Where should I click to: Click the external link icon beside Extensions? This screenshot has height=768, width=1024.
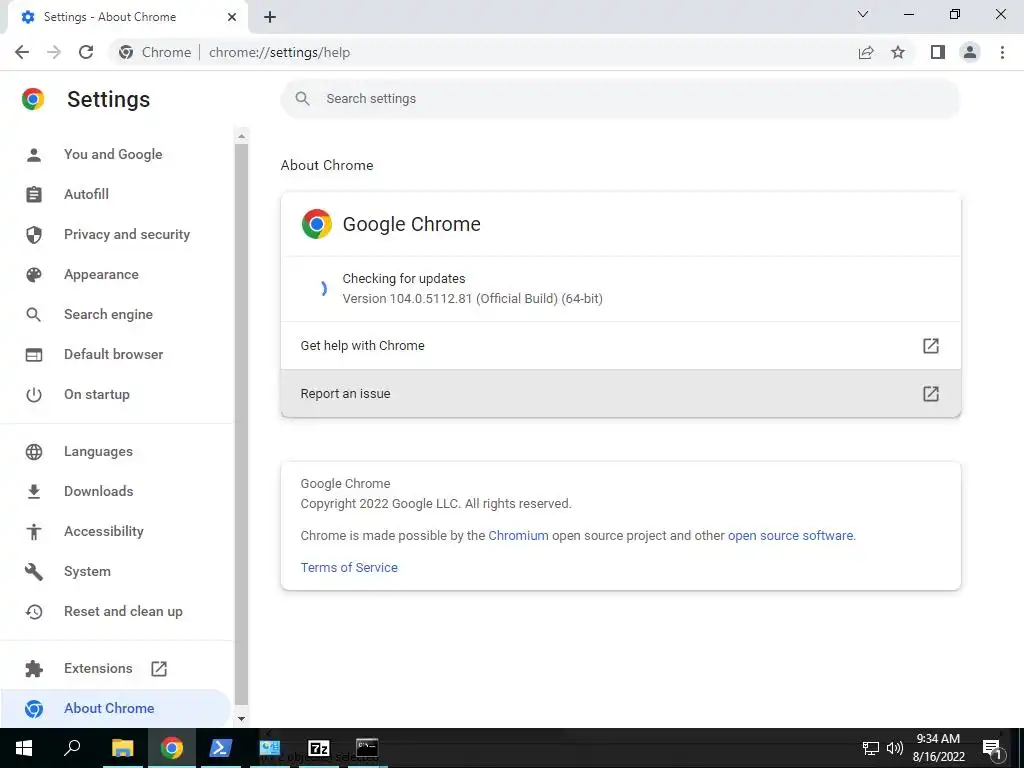pyautogui.click(x=159, y=668)
